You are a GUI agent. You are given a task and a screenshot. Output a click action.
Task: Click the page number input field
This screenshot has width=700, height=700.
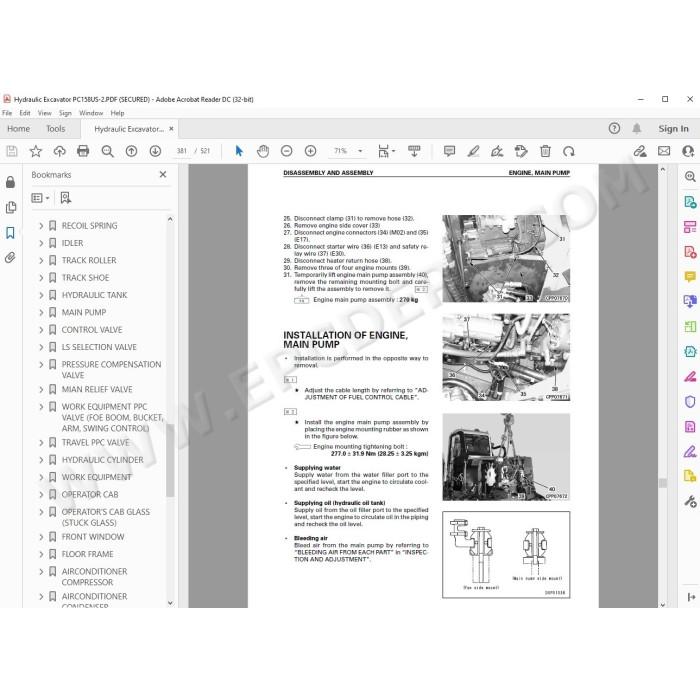(182, 151)
